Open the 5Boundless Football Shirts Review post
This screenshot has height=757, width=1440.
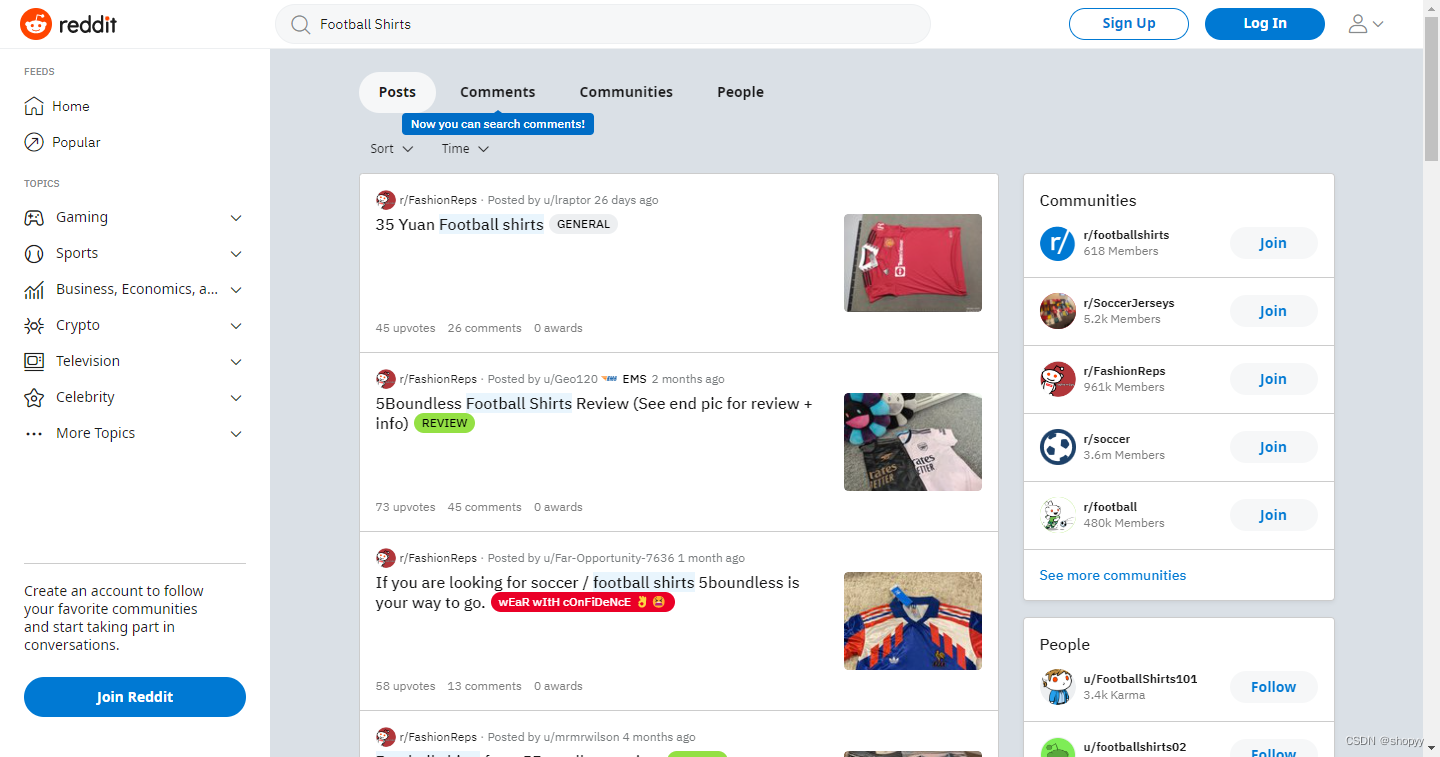pos(594,413)
